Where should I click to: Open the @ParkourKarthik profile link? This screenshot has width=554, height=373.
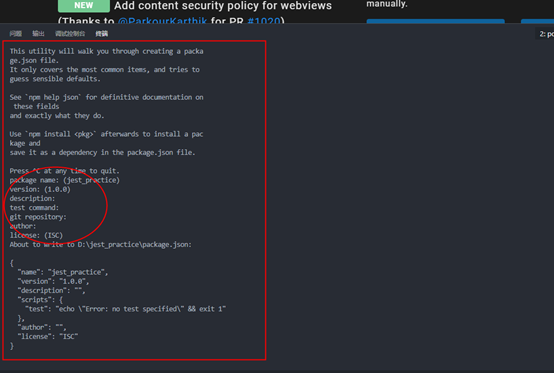tap(162, 21)
